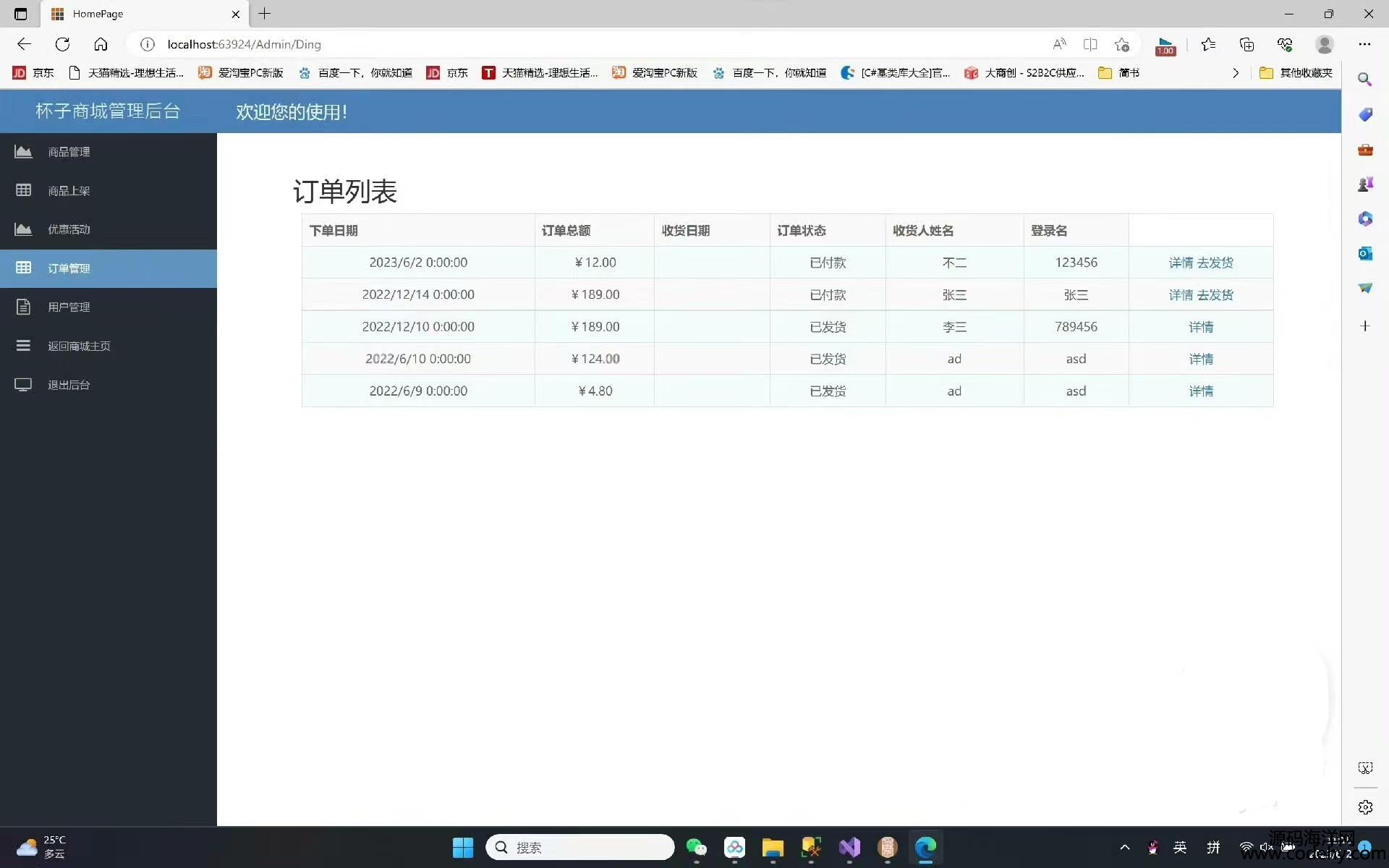Screen dimensions: 1389x868
Task: Click the 李三 recipient name cell
Action: point(954,327)
